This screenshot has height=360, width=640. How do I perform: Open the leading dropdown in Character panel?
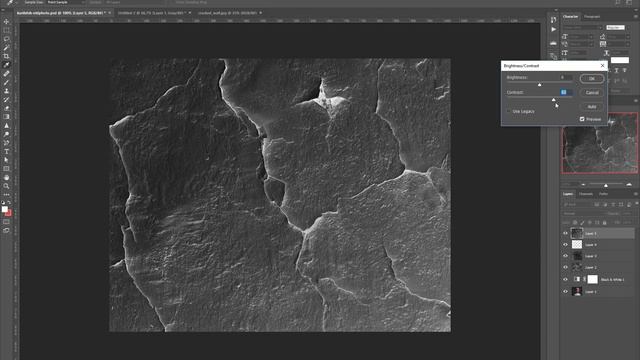(618, 37)
